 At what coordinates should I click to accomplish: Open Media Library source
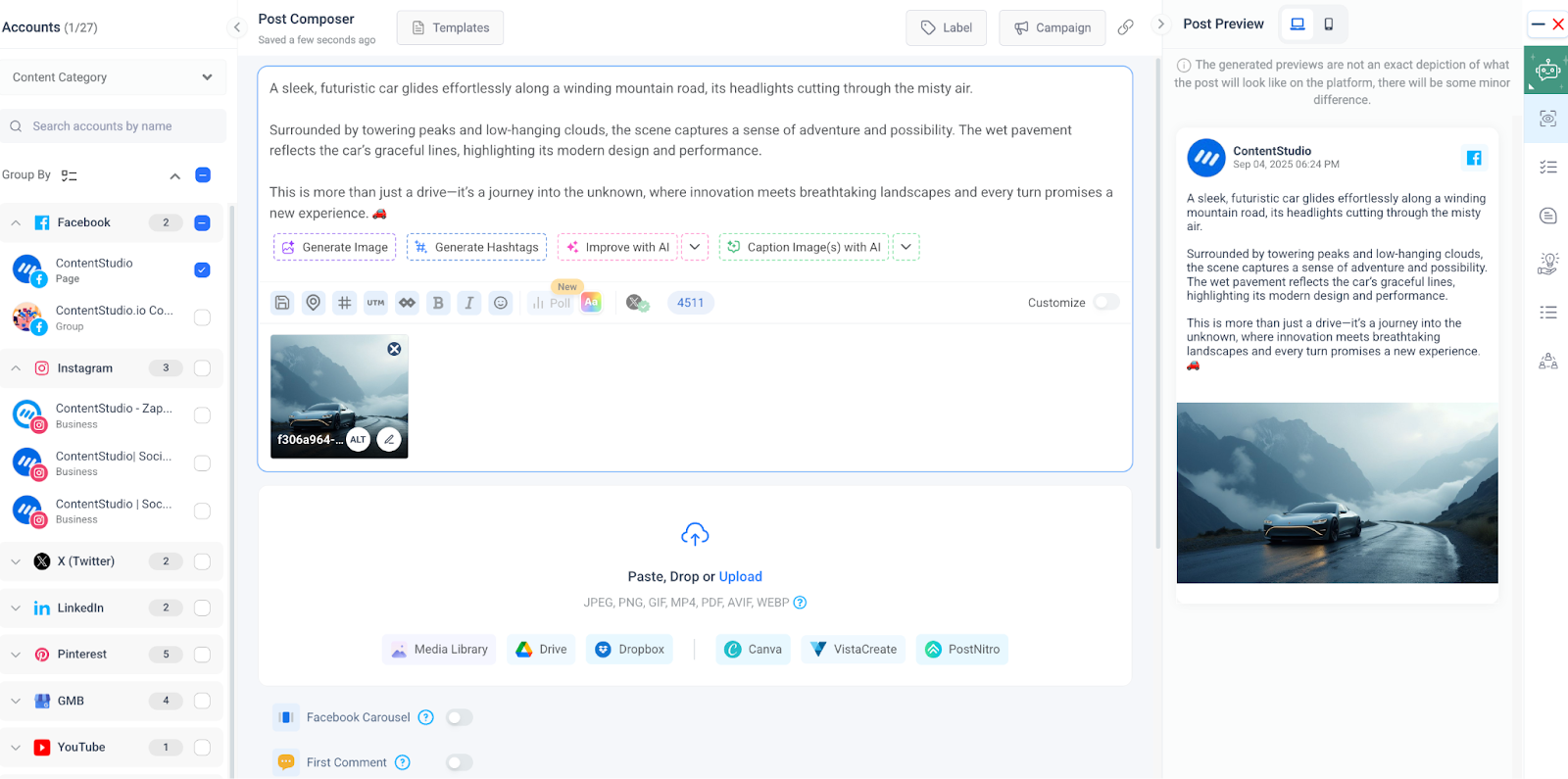pyautogui.click(x=439, y=650)
